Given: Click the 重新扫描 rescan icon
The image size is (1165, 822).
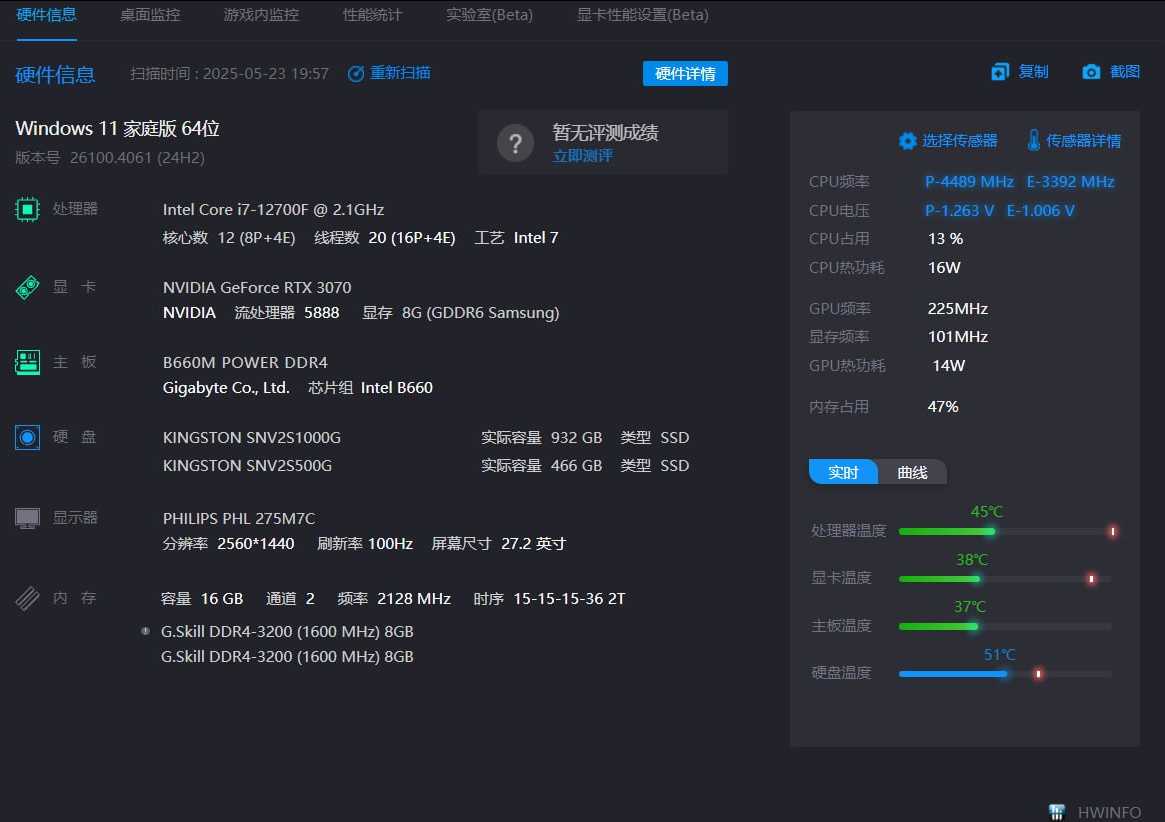Looking at the screenshot, I should [x=356, y=74].
